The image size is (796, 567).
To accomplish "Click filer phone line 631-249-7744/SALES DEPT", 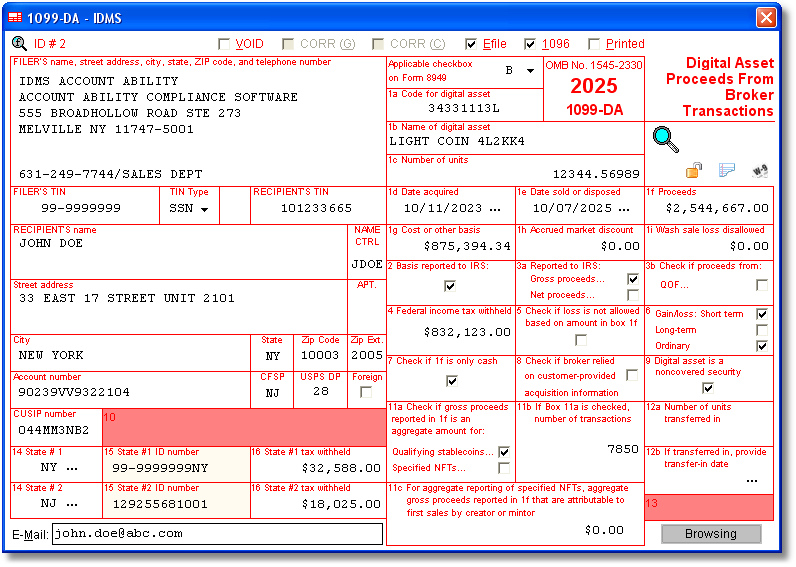I will coord(110,175).
